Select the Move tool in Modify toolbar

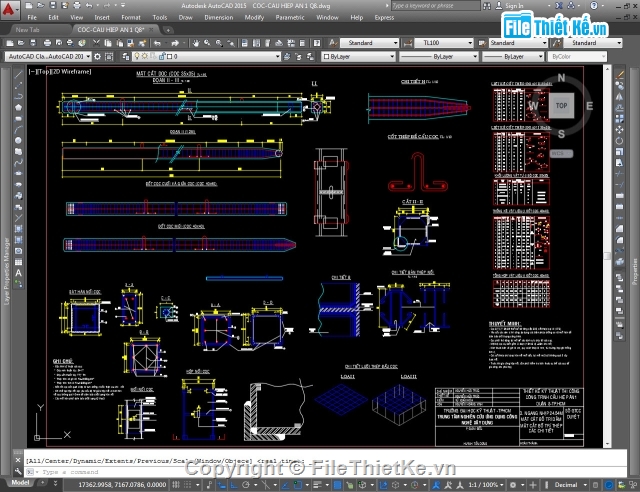[x=620, y=130]
